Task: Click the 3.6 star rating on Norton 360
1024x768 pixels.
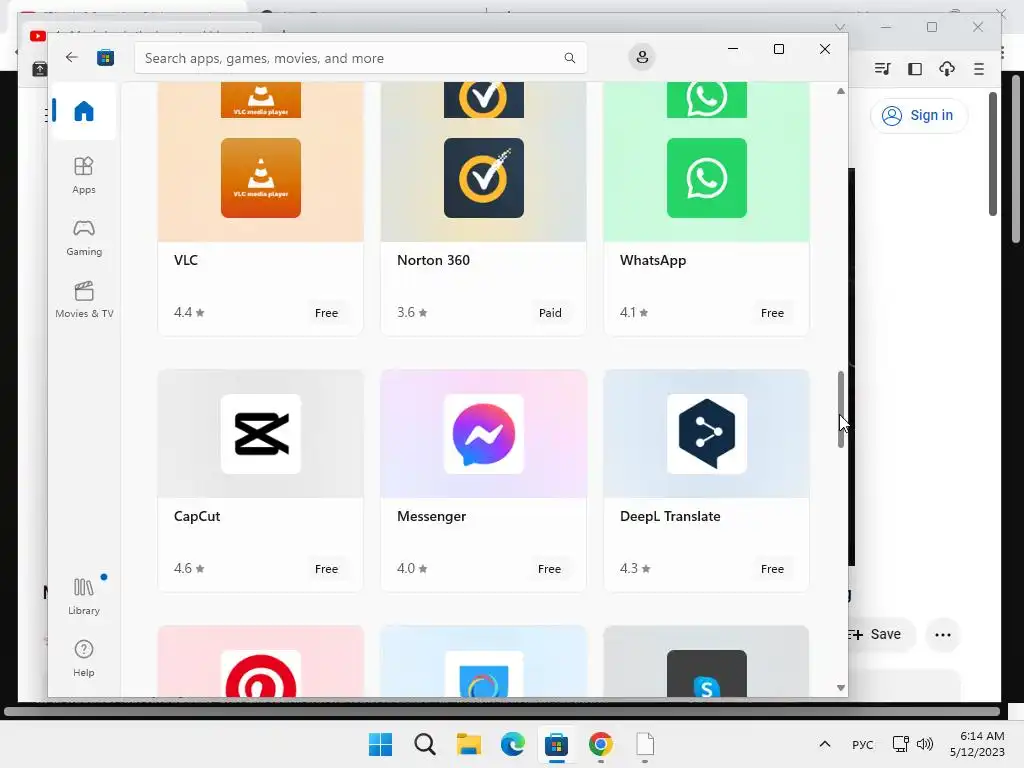Action: click(x=412, y=312)
